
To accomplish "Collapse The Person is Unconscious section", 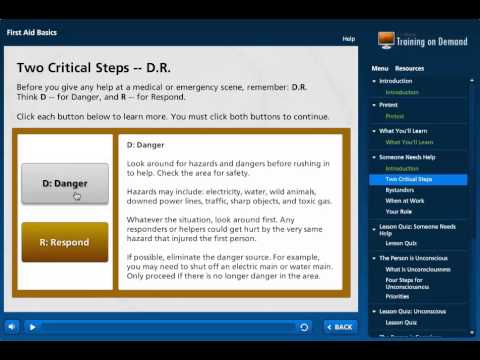I will (374, 258).
